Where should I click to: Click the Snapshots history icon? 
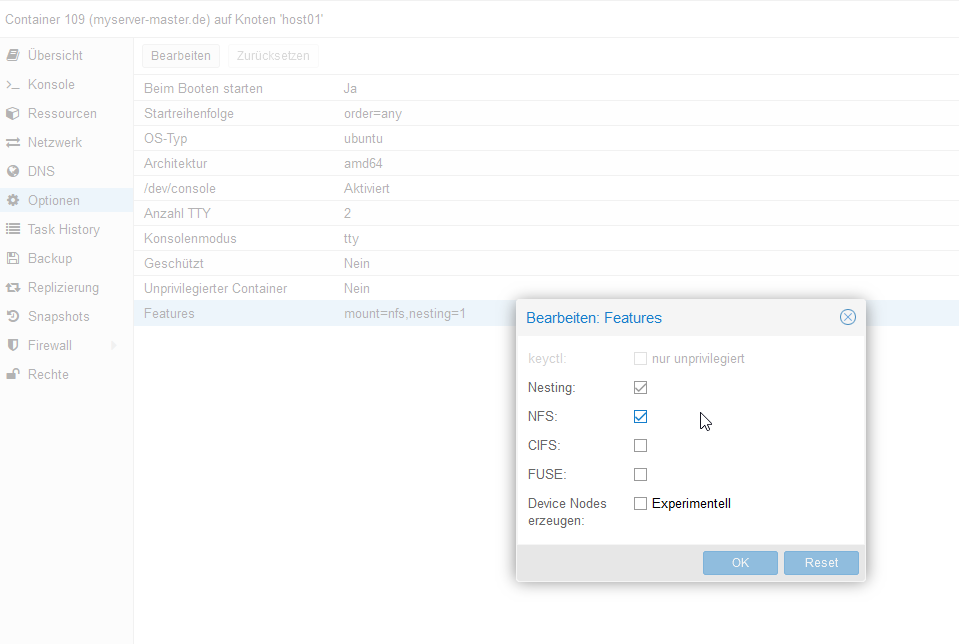13,316
